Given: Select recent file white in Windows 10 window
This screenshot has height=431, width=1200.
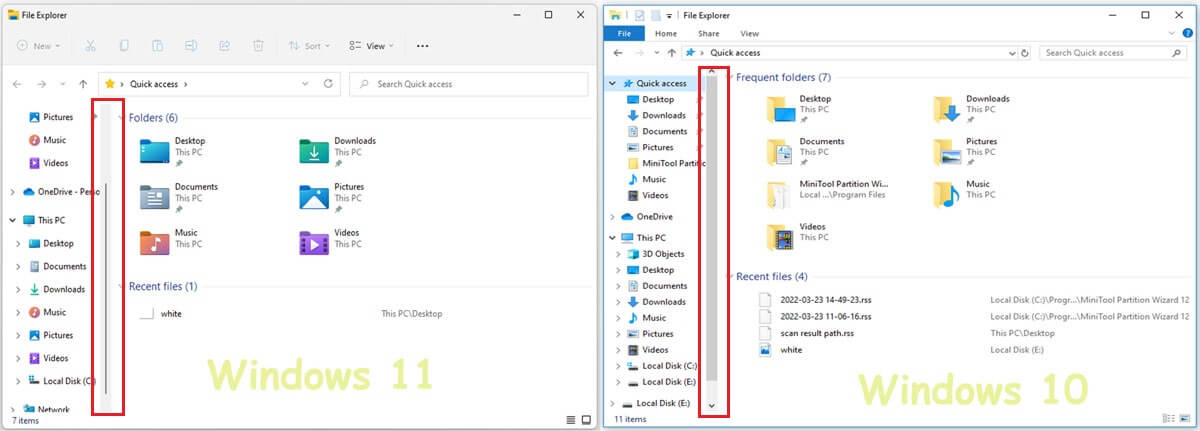Looking at the screenshot, I should 781,350.
